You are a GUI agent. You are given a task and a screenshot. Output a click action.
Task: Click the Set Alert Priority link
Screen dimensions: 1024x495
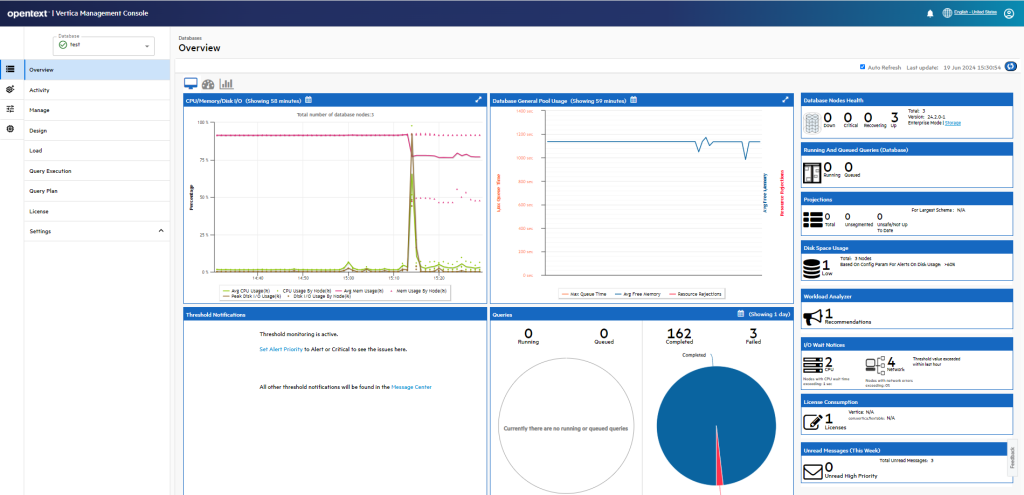281,350
